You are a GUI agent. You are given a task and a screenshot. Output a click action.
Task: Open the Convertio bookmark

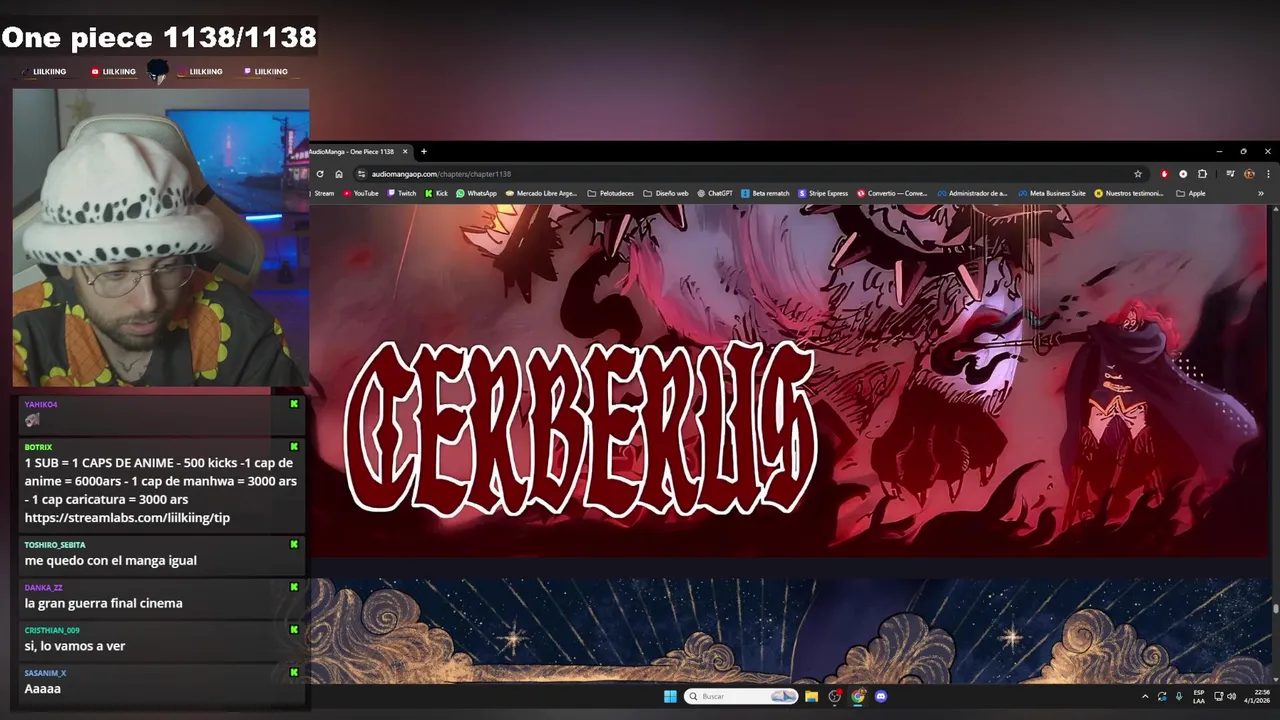892,193
